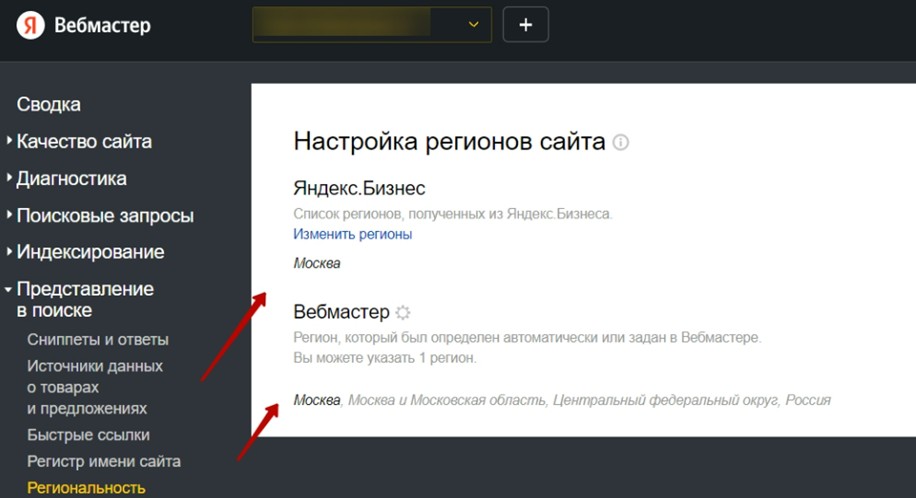Open the Быстрые ссылки page
This screenshot has width=916, height=498.
88,435
